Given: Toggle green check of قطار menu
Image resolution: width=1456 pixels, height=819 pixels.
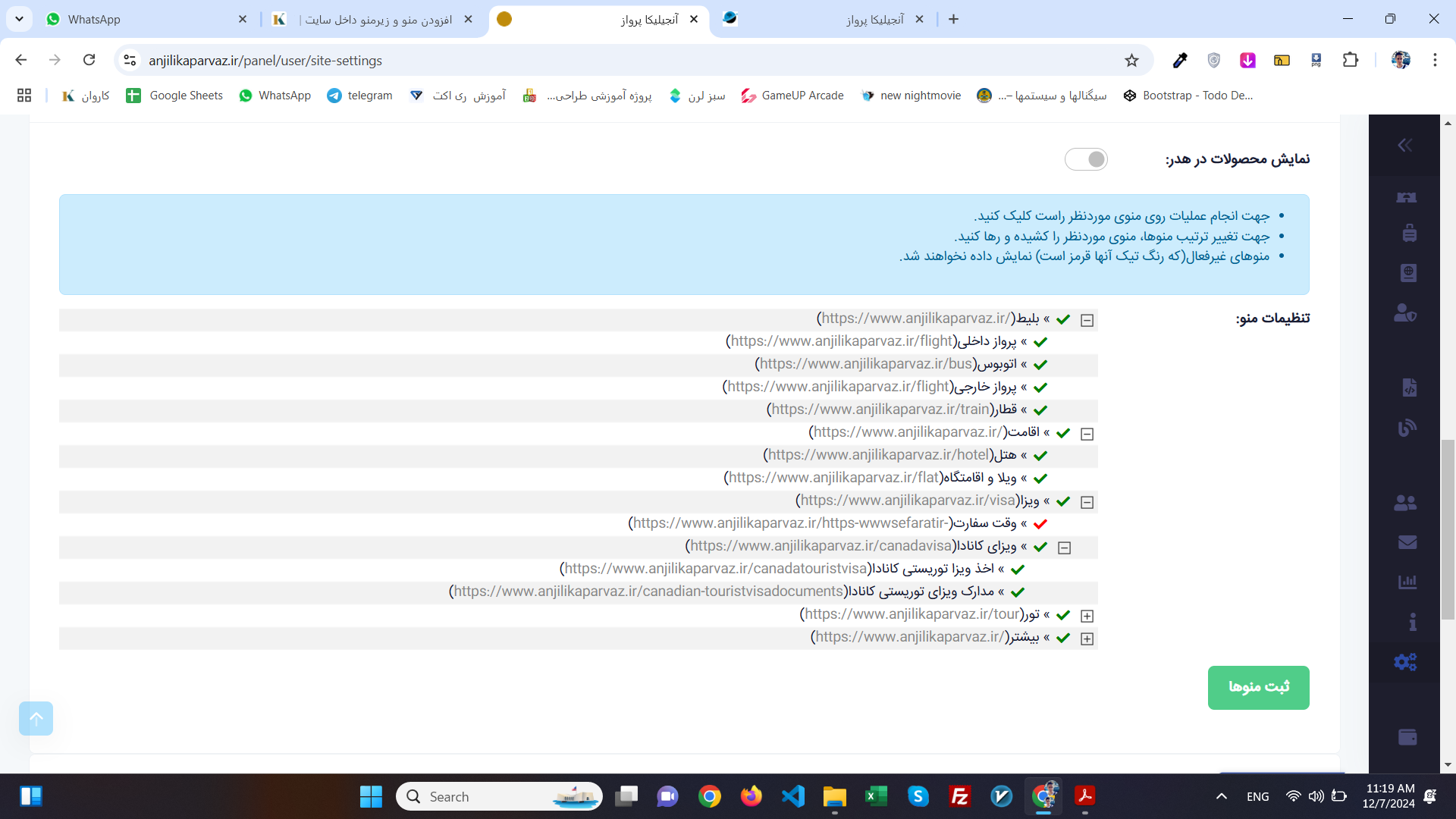Looking at the screenshot, I should [x=1040, y=410].
